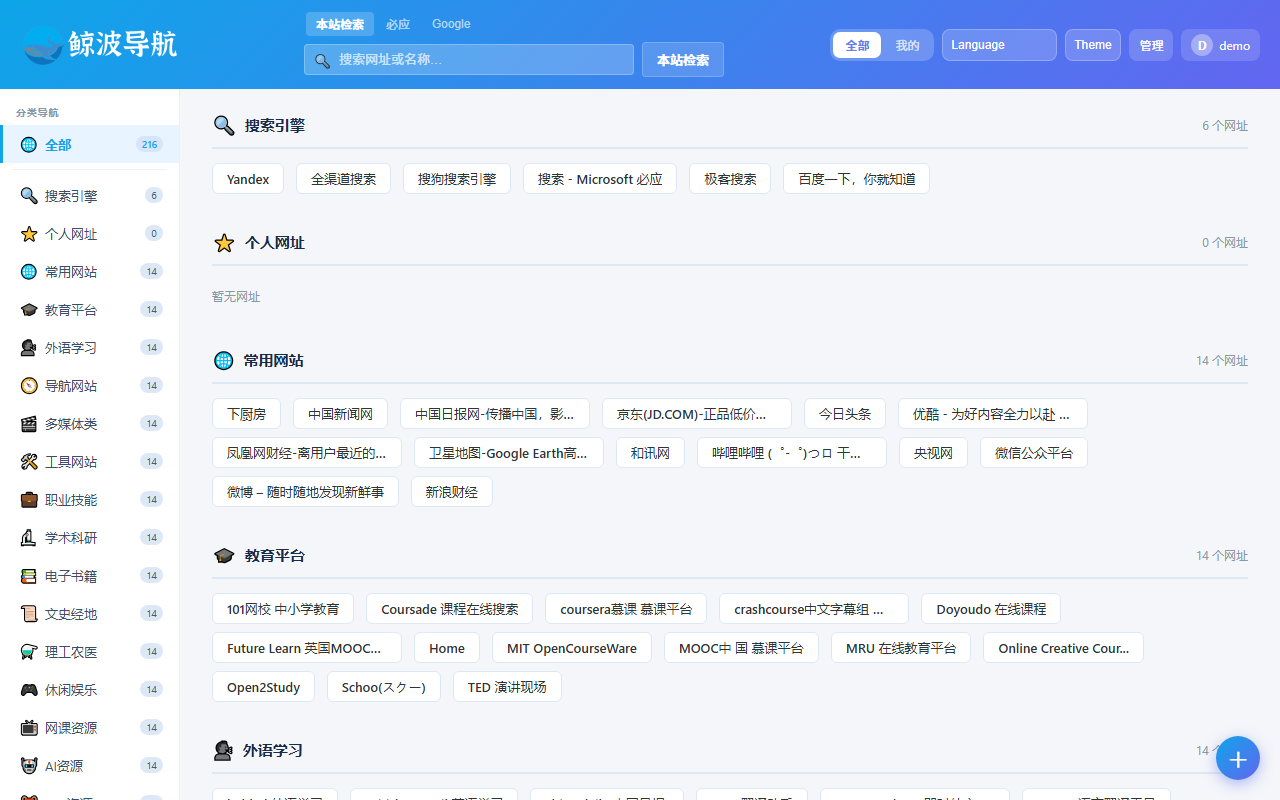Click the briefcase icon for 职业技能
This screenshot has height=800, width=1280.
click(29, 500)
